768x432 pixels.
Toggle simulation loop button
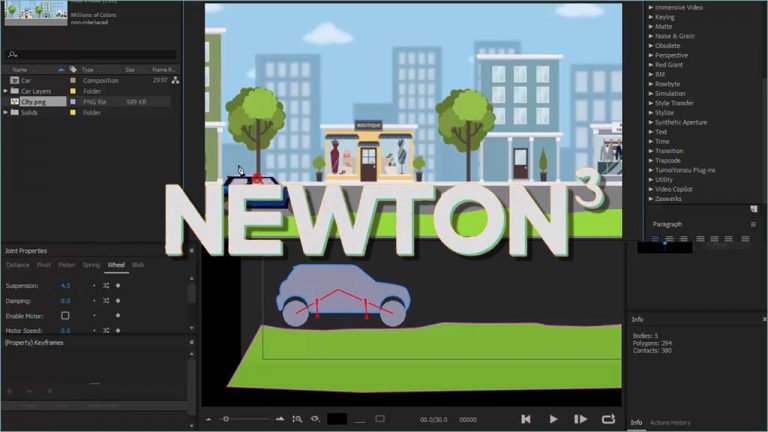pos(608,419)
